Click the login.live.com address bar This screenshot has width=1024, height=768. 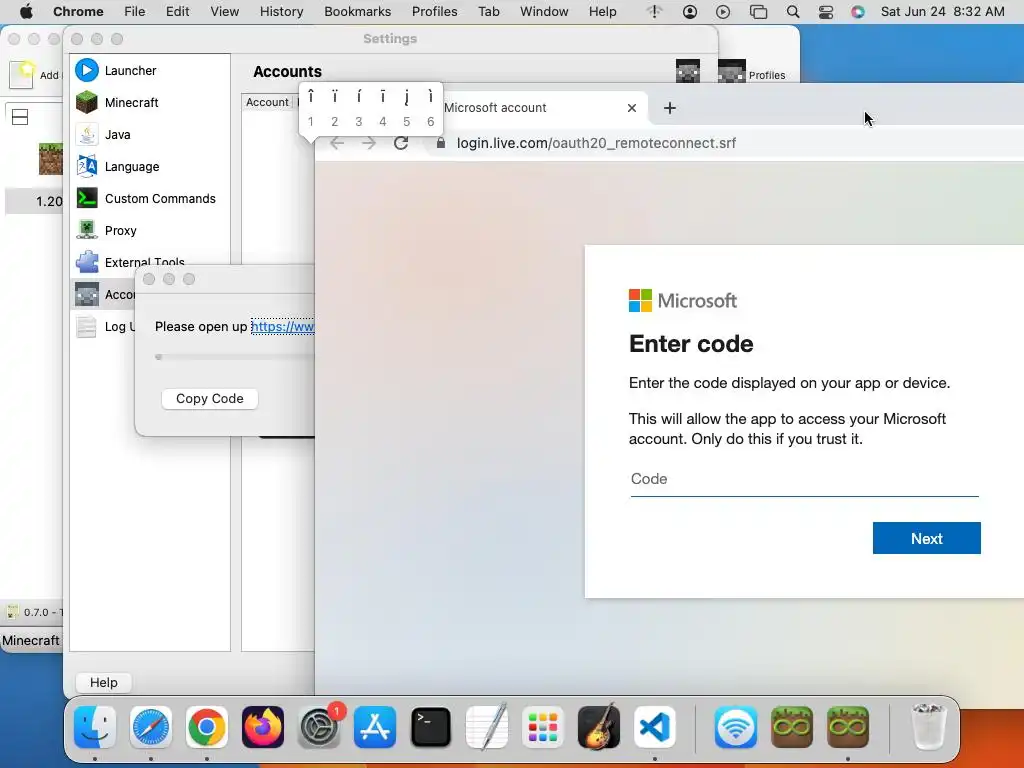[596, 143]
